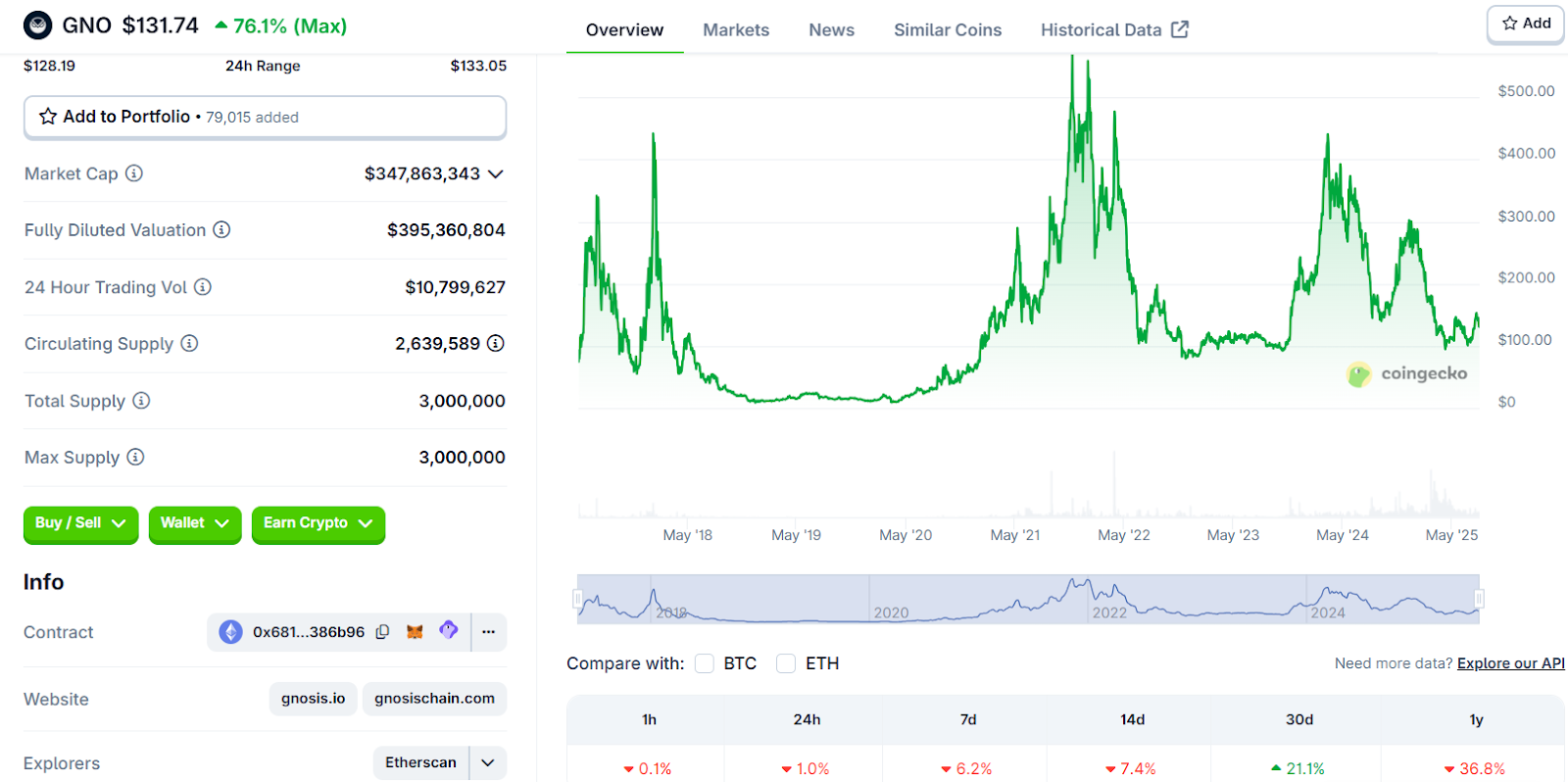Click the star icon in Add to Portfolio
1568x782 pixels.
pos(48,117)
